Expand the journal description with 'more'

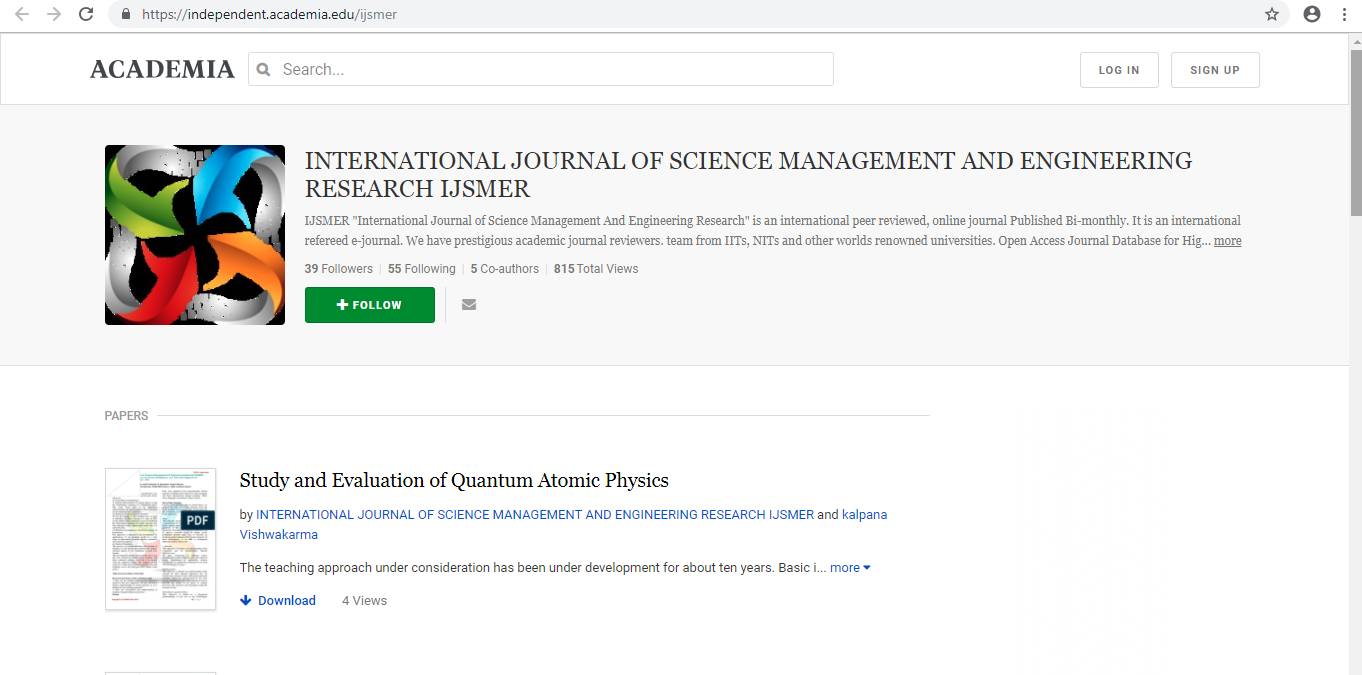point(1227,241)
